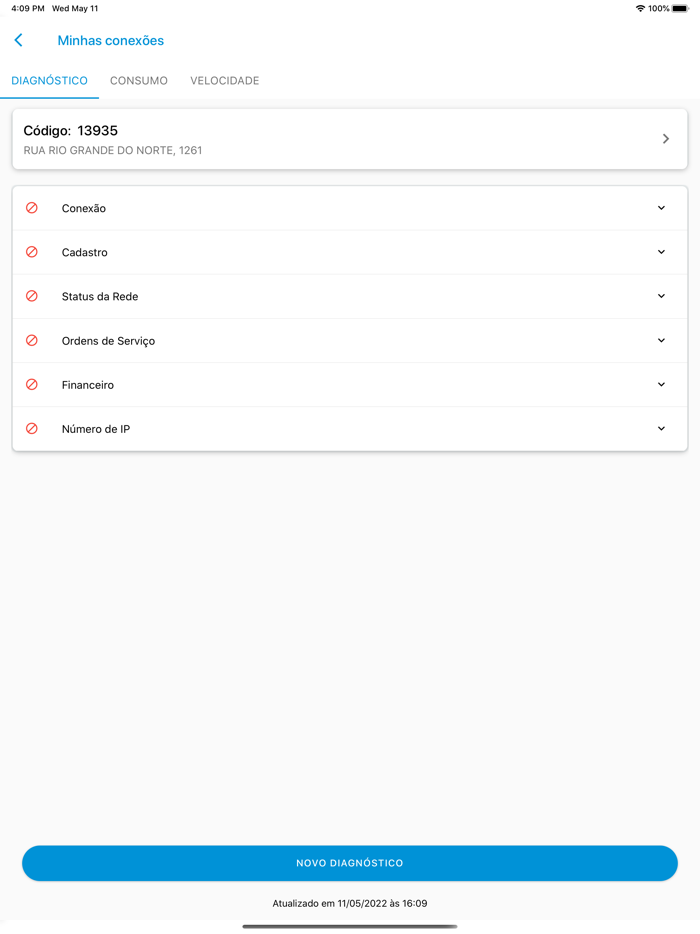Tap the Wi-Fi icon in status bar

640,8
